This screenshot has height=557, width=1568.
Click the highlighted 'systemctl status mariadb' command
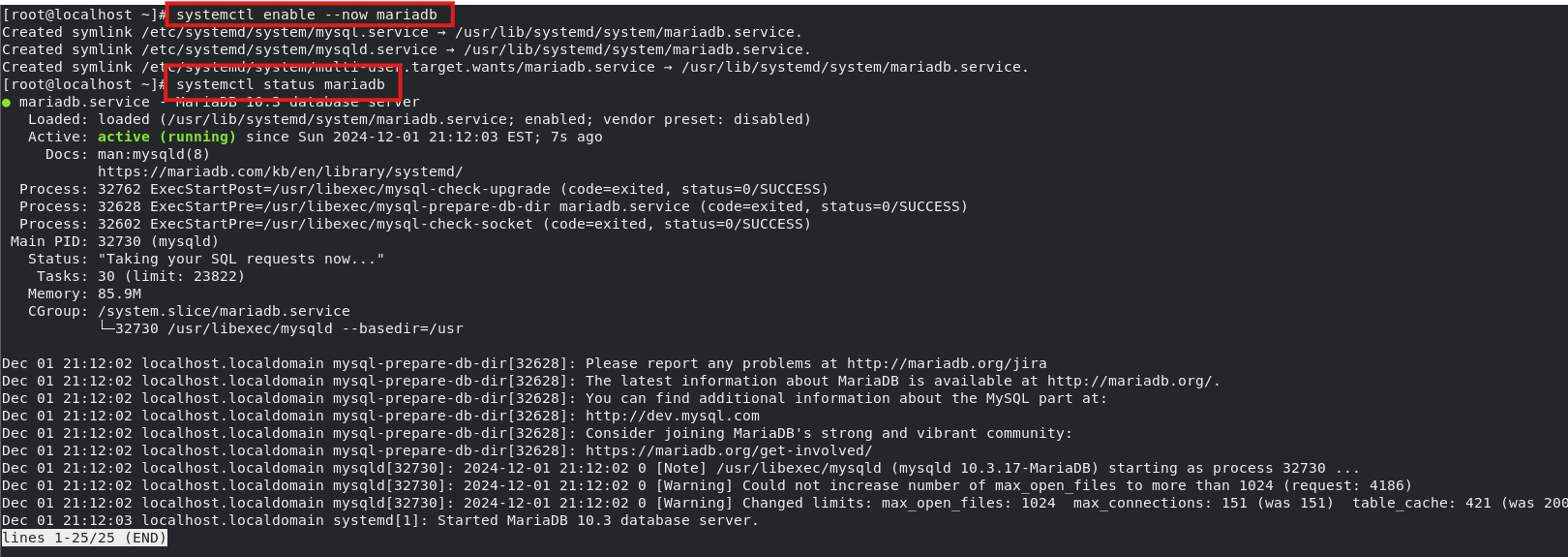tap(281, 84)
